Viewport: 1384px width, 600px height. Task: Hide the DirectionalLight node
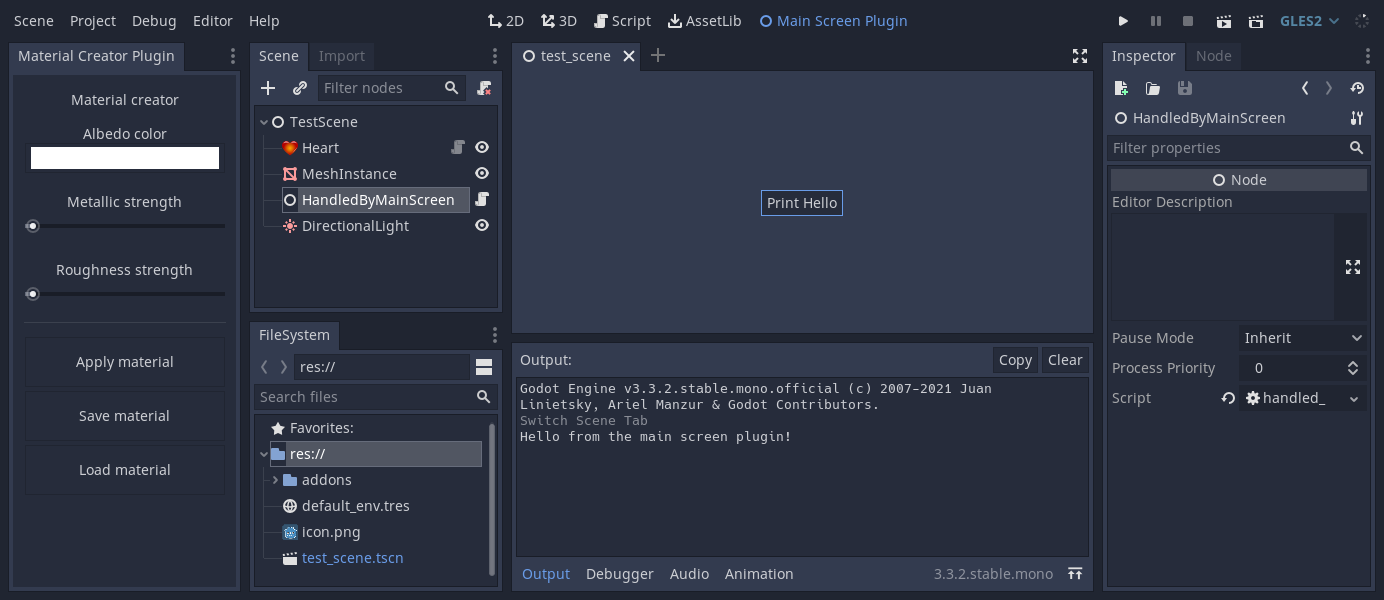click(481, 225)
